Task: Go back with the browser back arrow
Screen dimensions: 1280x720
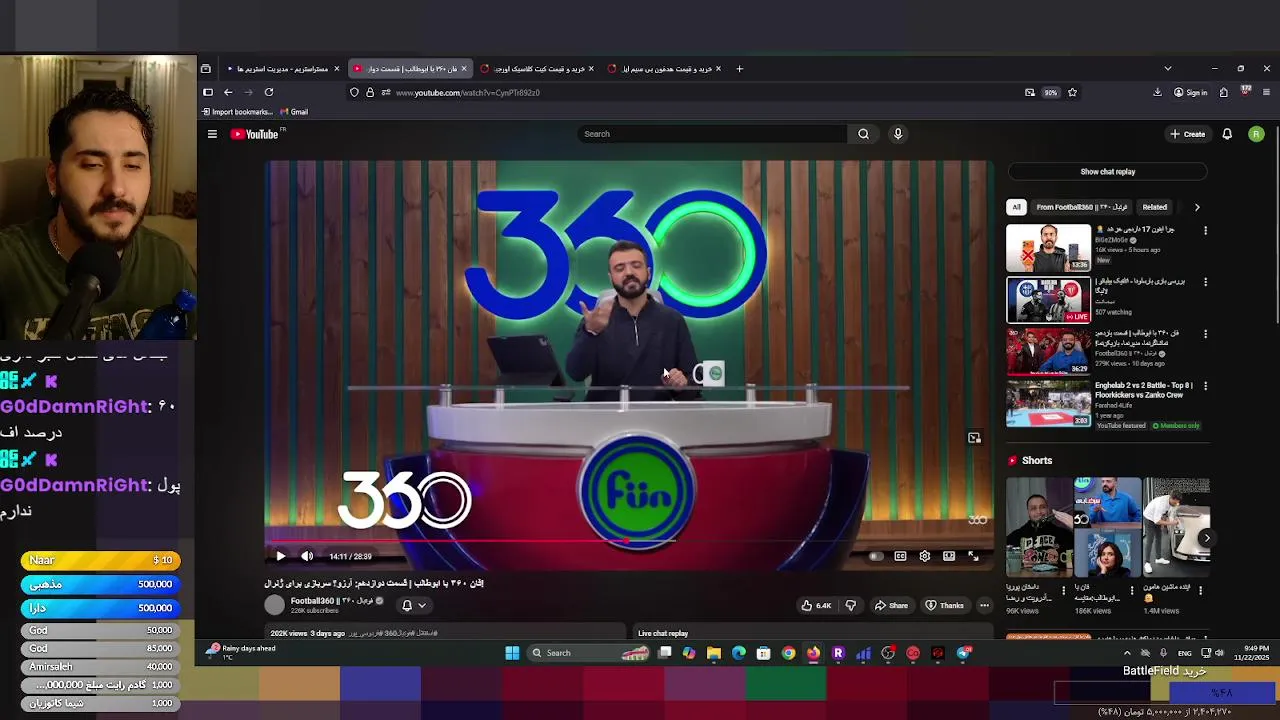Action: pyautogui.click(x=228, y=92)
